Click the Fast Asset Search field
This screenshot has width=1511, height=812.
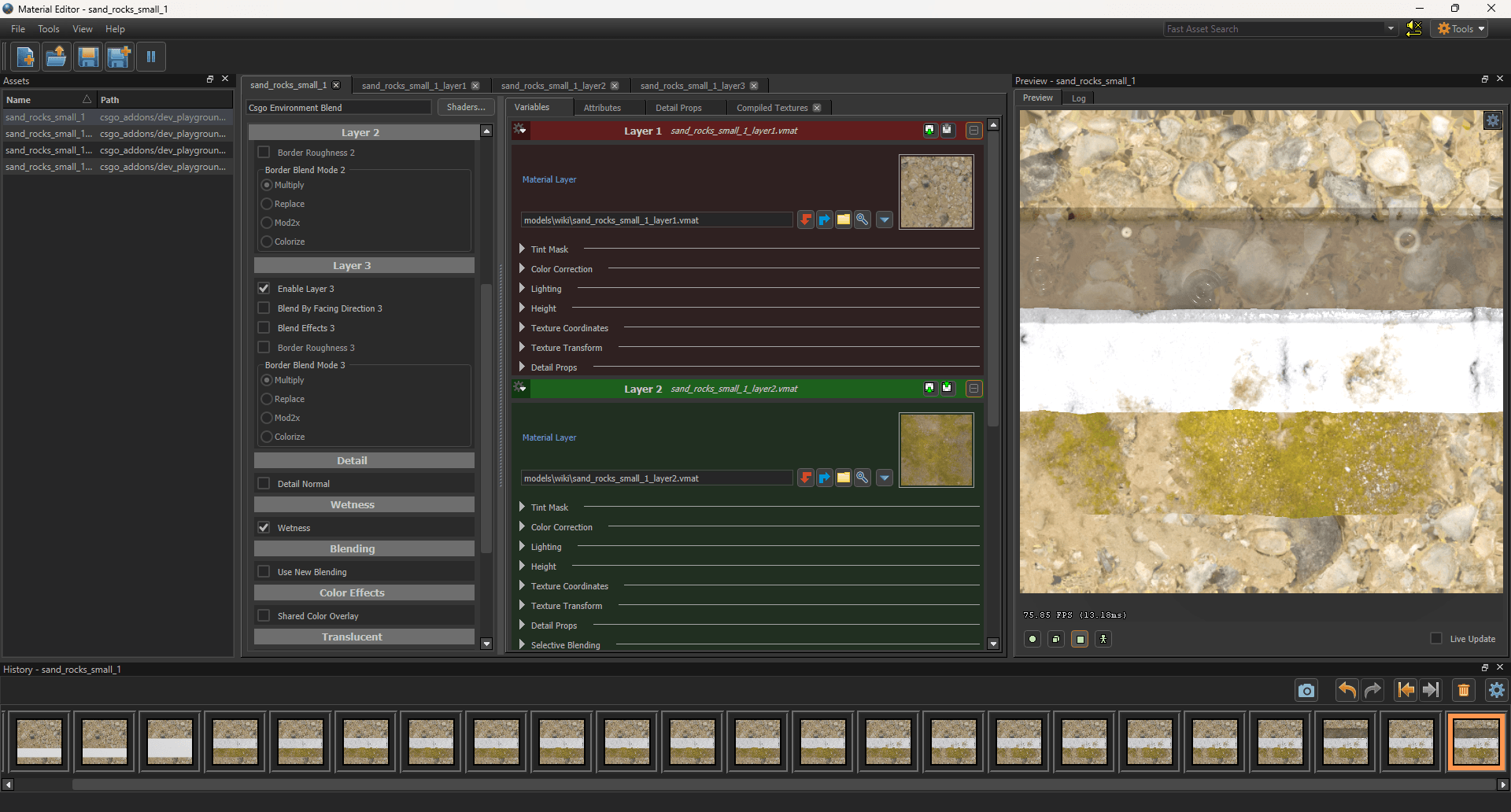pyautogui.click(x=1274, y=28)
